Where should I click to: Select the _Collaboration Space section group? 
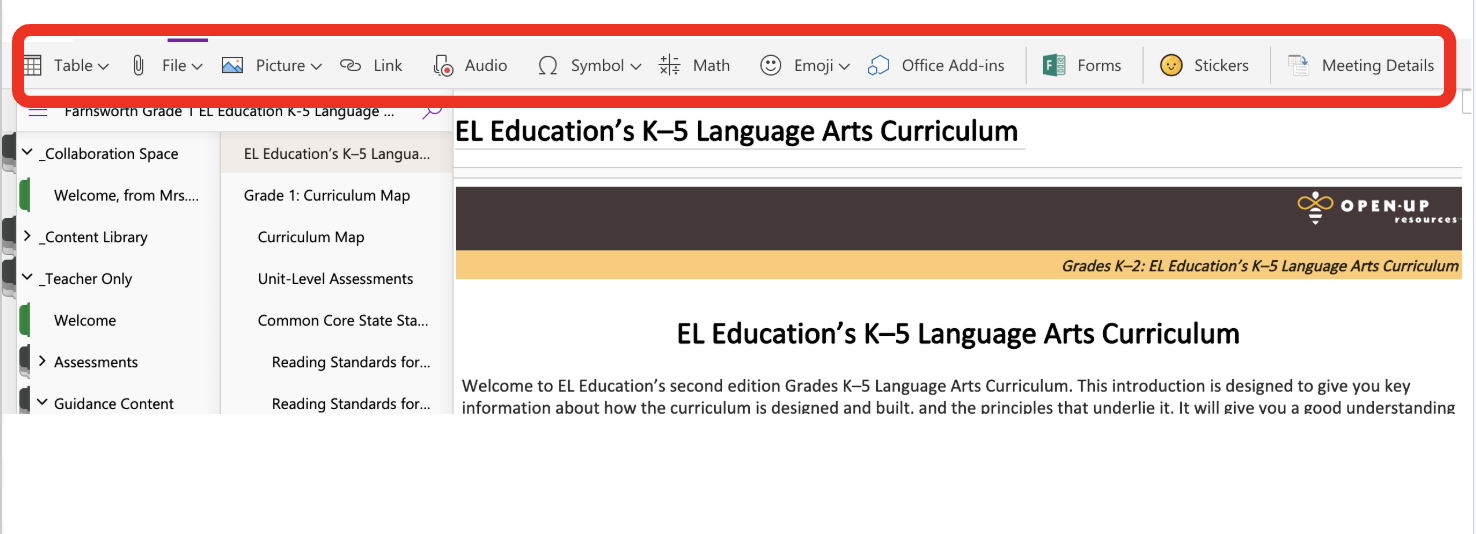point(111,153)
